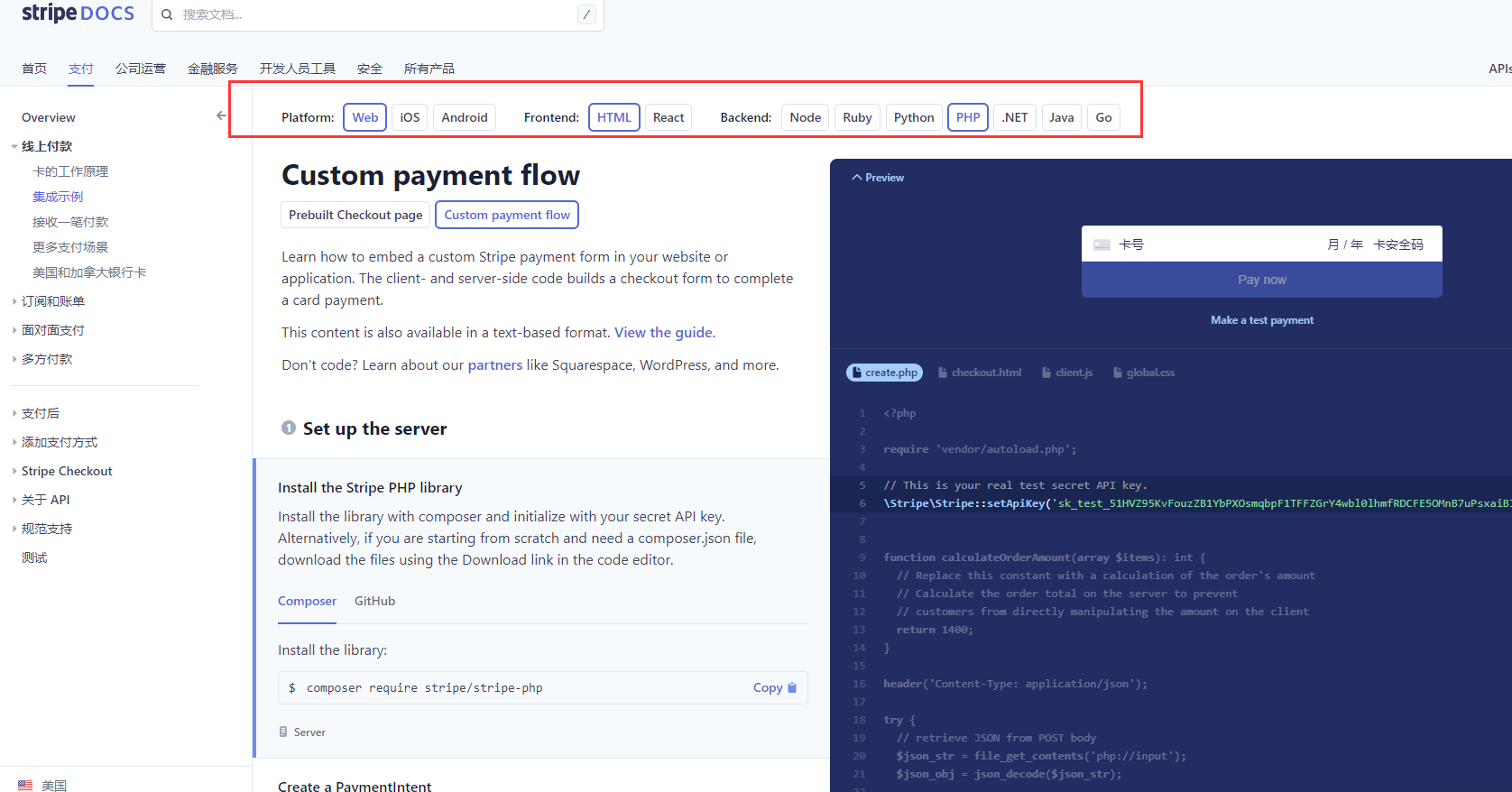Image resolution: width=1512 pixels, height=792 pixels.
Task: Open the client.js file tab
Action: [1067, 373]
